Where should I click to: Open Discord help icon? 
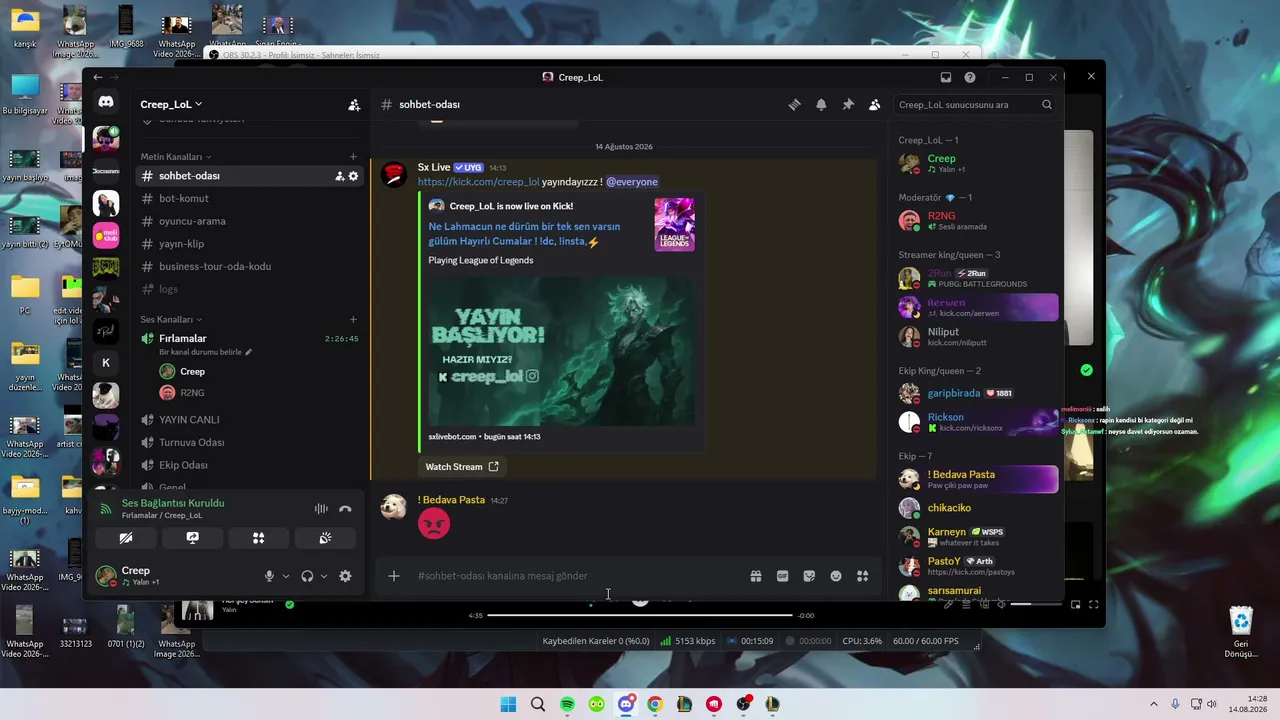970,77
